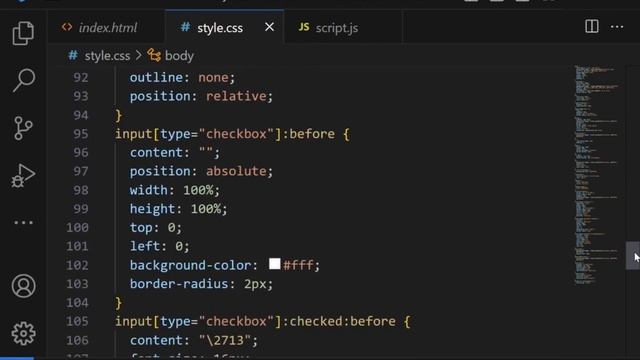Screen dimensions: 640x360
Task: Click the vertical scrollbar thumb
Action: tap(633, 256)
